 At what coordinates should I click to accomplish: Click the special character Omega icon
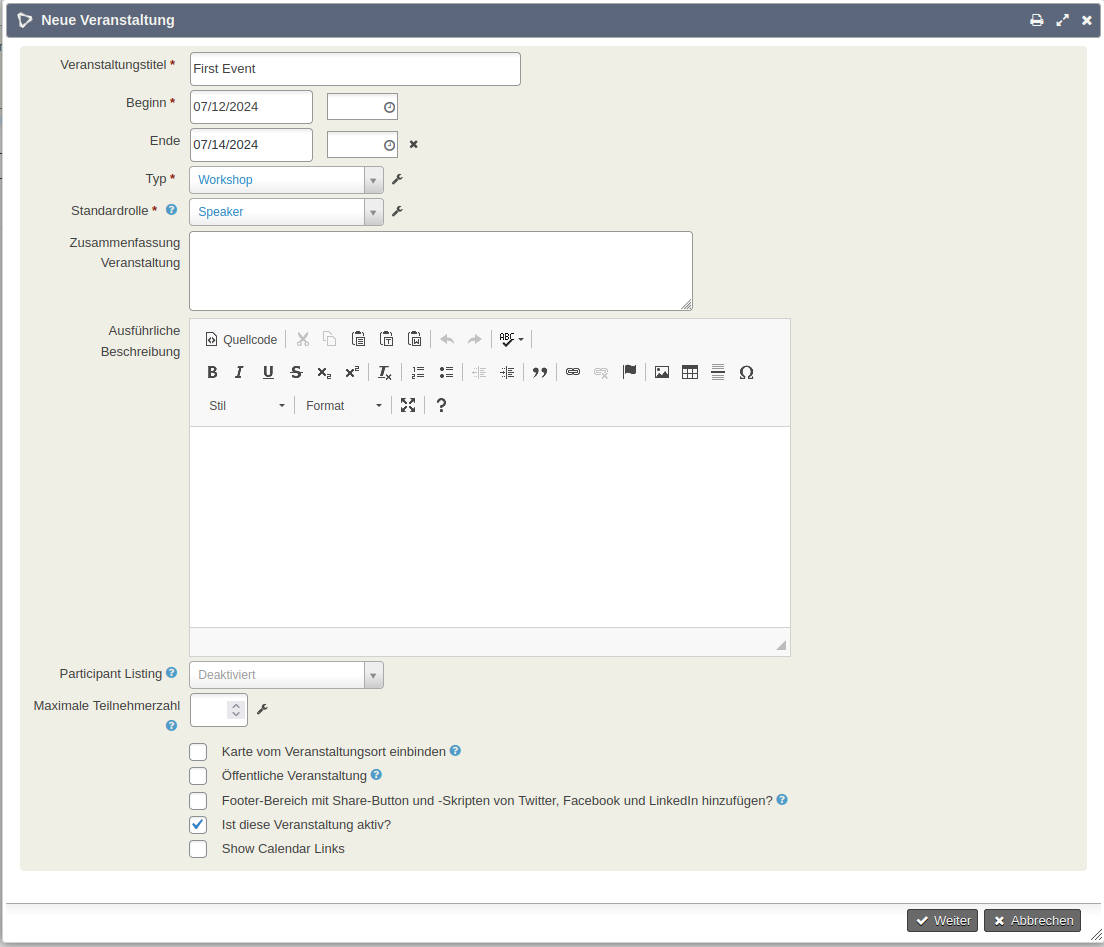tap(746, 372)
